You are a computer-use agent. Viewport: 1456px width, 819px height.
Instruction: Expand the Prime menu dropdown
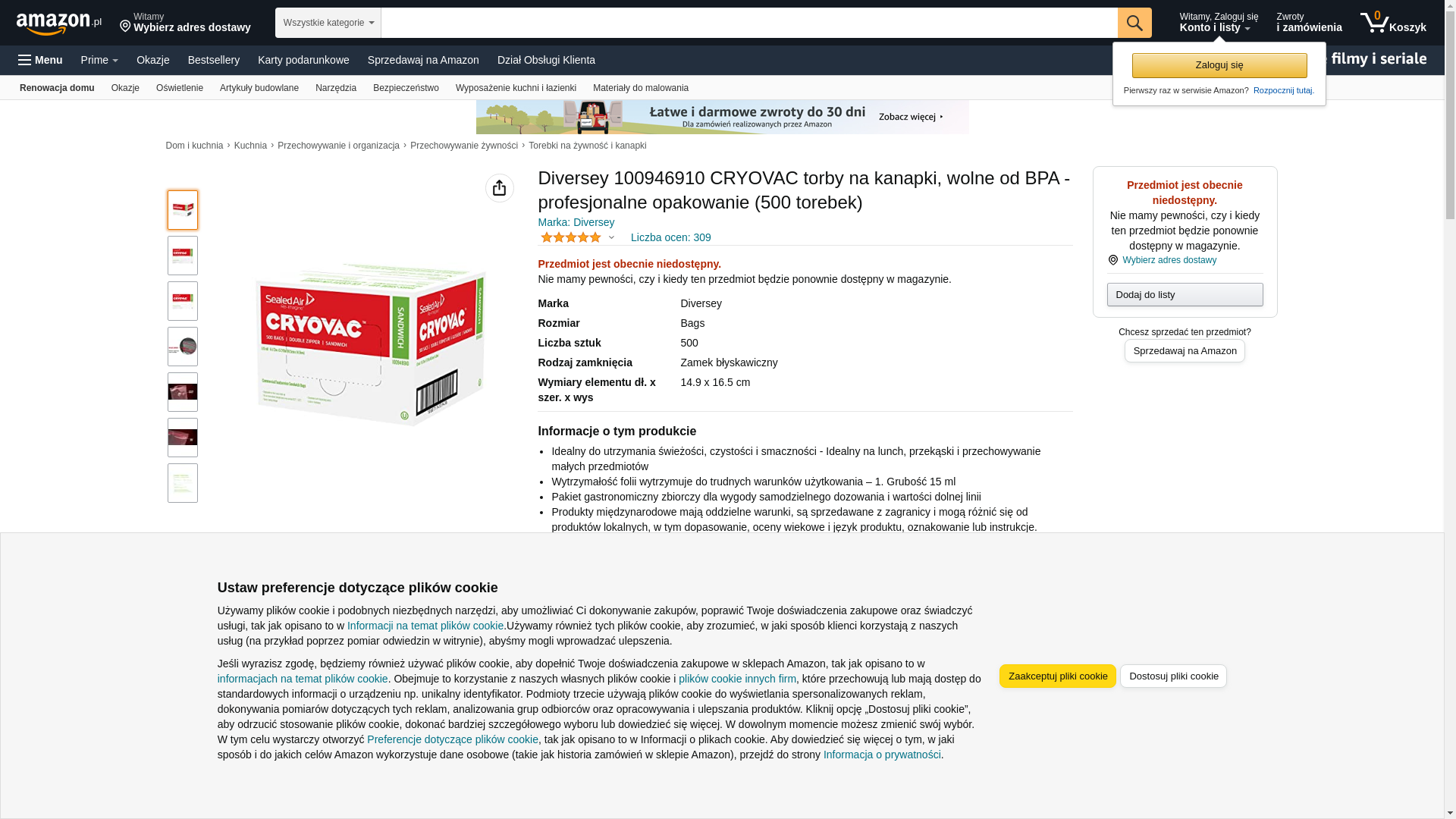[99, 60]
